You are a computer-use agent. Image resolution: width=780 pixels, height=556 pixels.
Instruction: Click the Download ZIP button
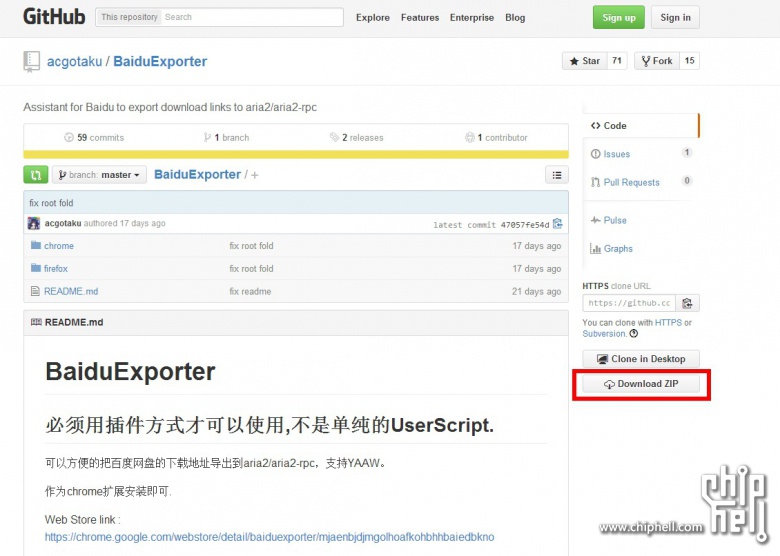[641, 383]
